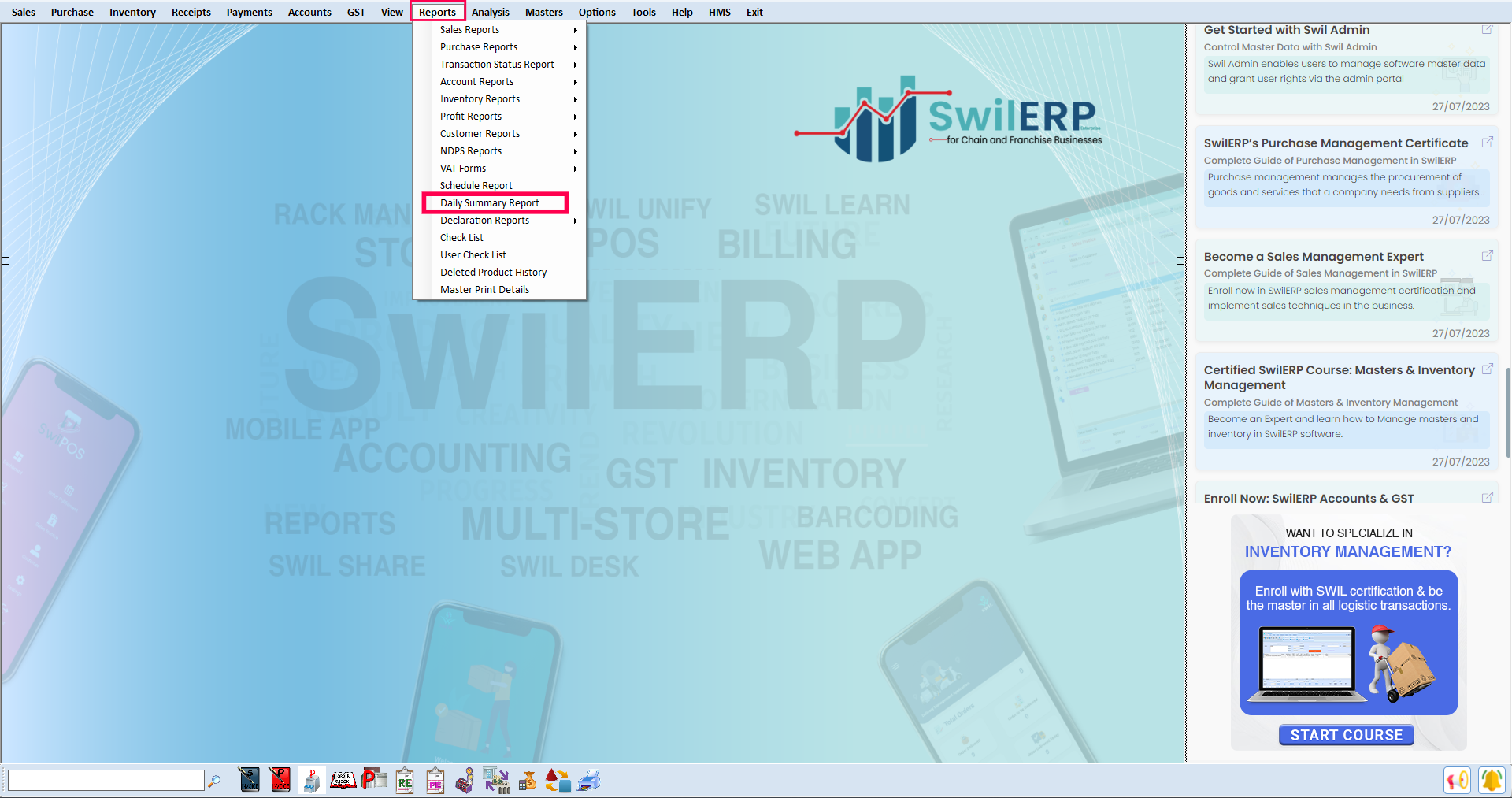Open the Sales Invoice (S) toolbar icon
The width and height of the screenshot is (1512, 798).
tap(250, 780)
